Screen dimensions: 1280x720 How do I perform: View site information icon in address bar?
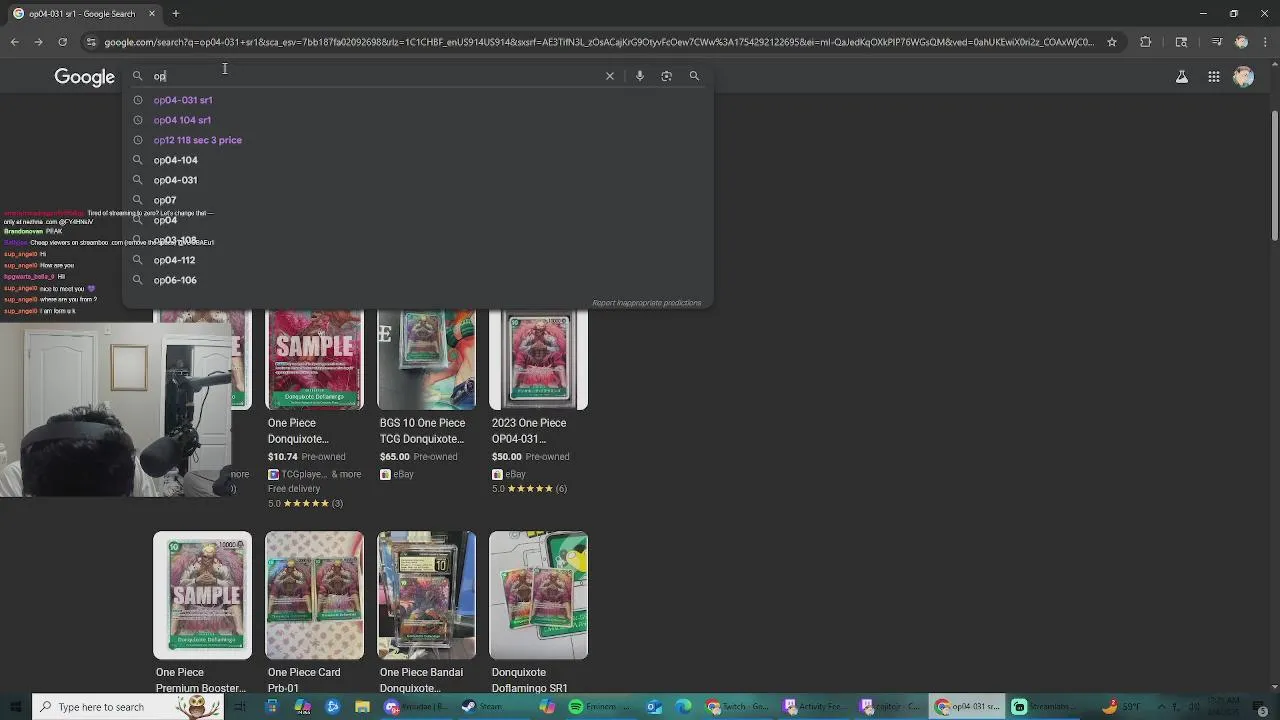point(91,42)
